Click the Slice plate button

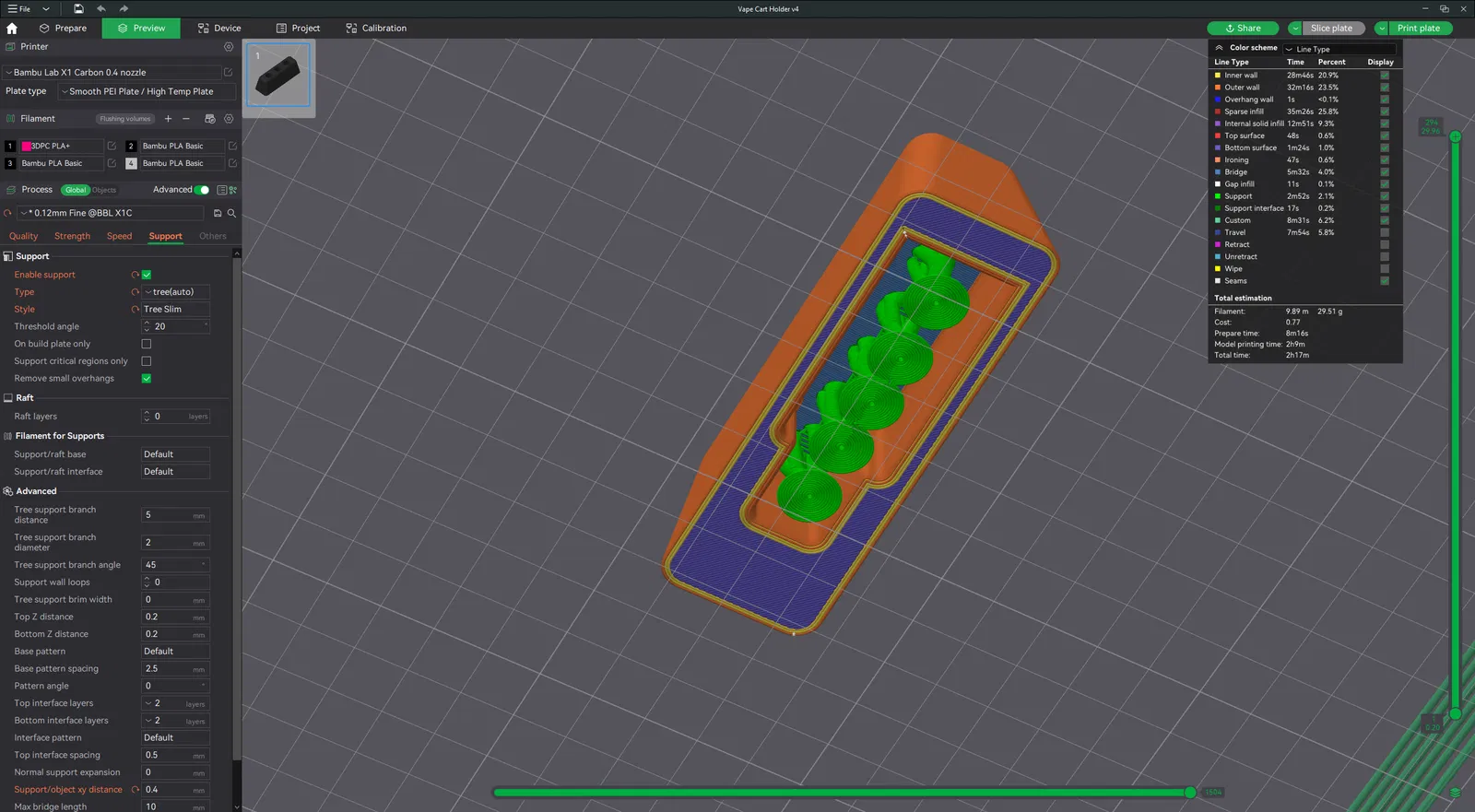tap(1332, 29)
